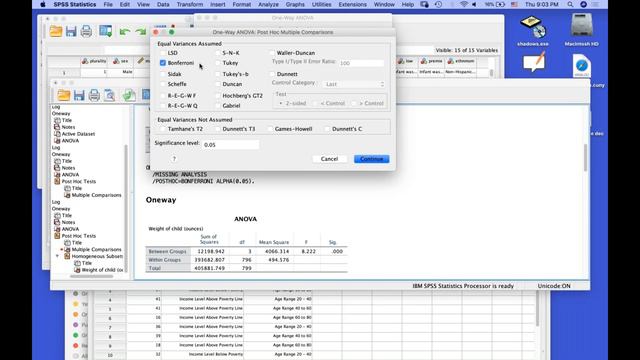640x360 pixels.
Task: Check Dunnett's C option
Action: [x=327, y=129]
